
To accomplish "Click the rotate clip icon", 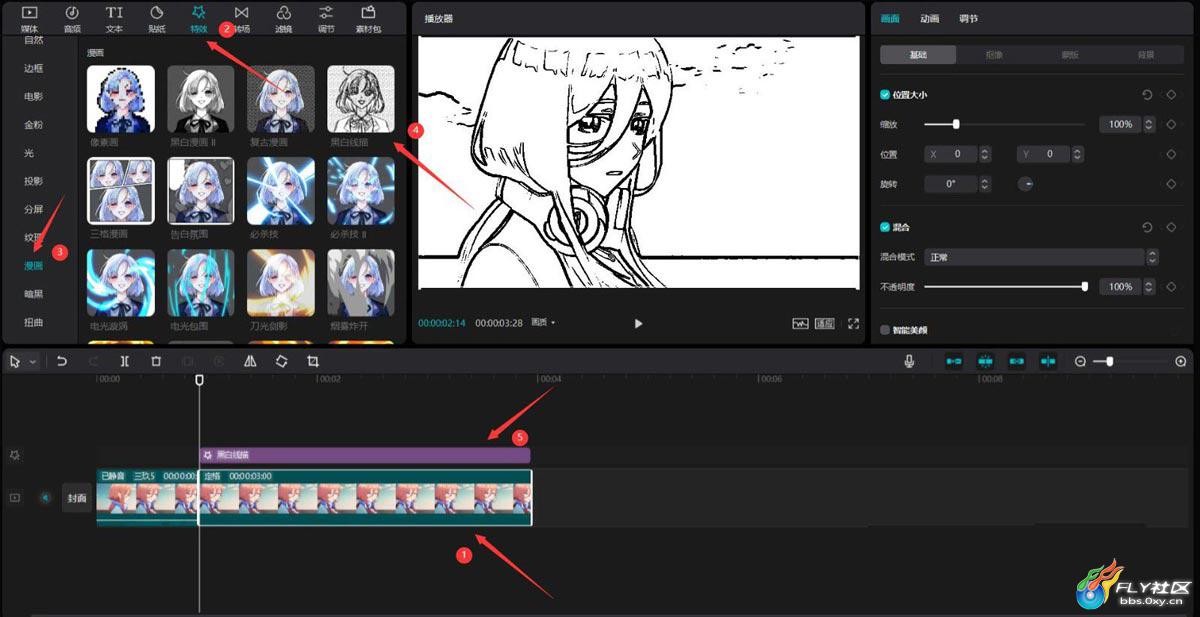I will click(x=281, y=361).
